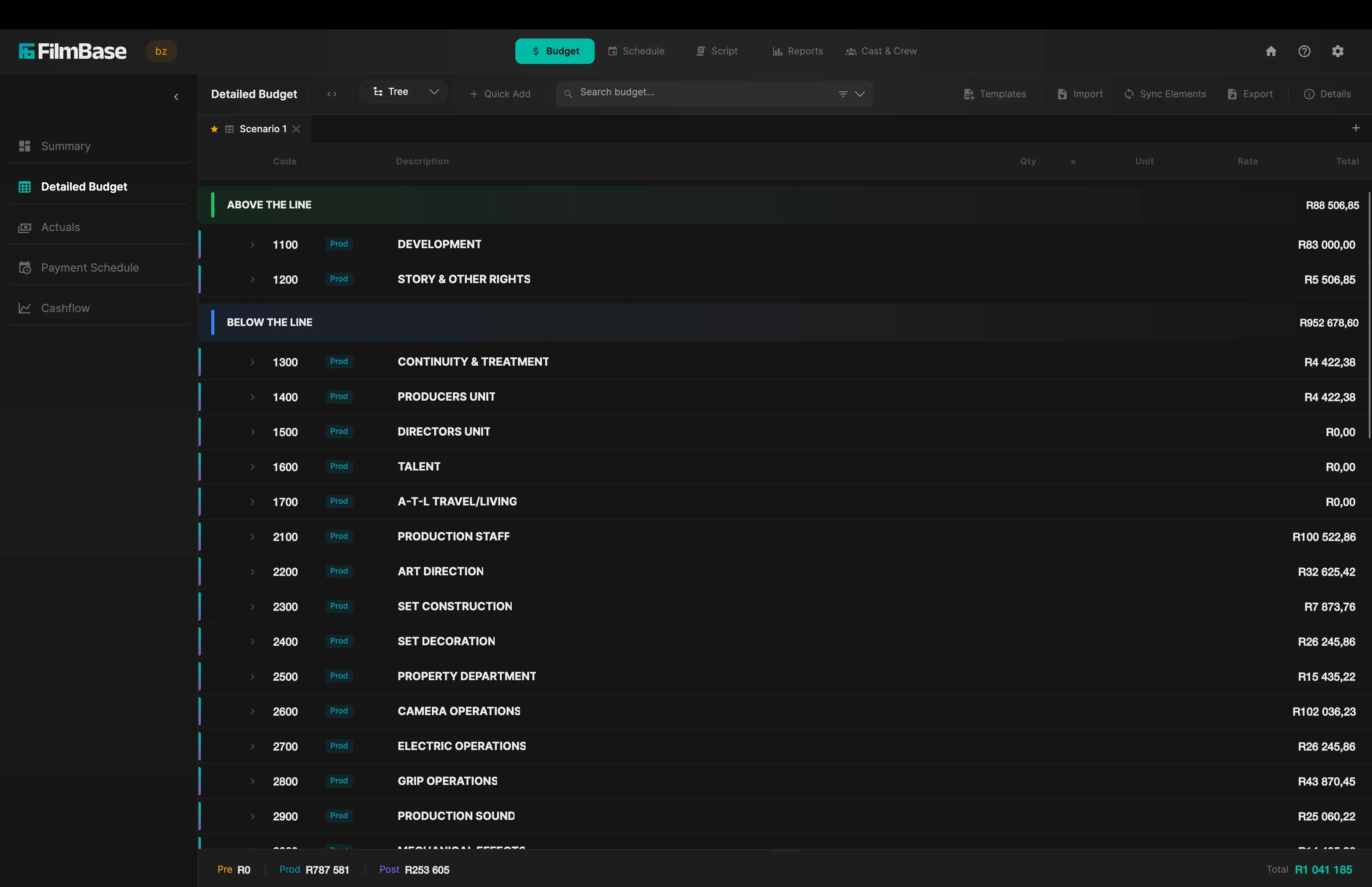
Task: Click the home icon in top bar
Action: [1271, 51]
